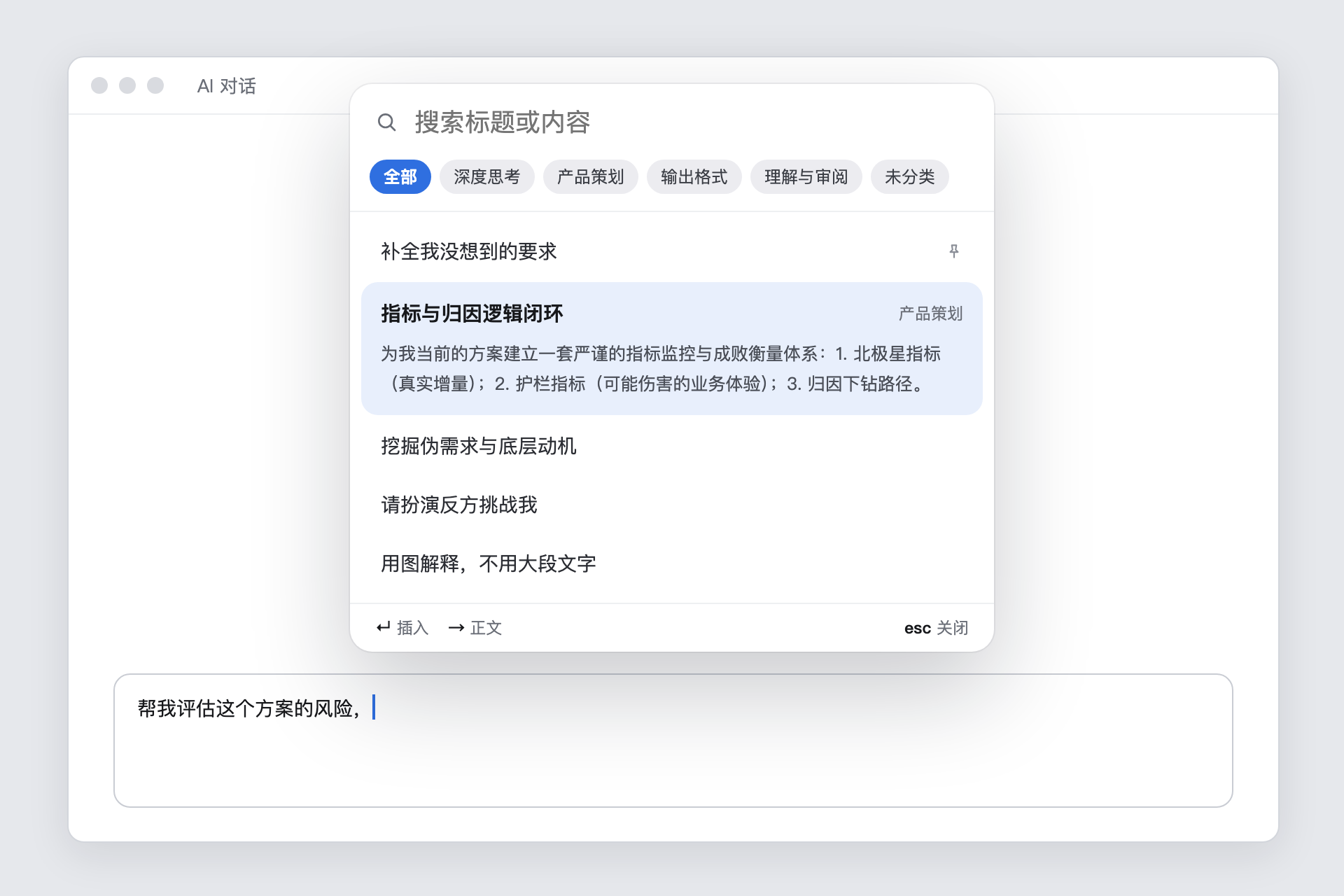Viewport: 1344px width, 896px height.
Task: Switch to the 输出格式 filter chip
Action: coord(694,177)
